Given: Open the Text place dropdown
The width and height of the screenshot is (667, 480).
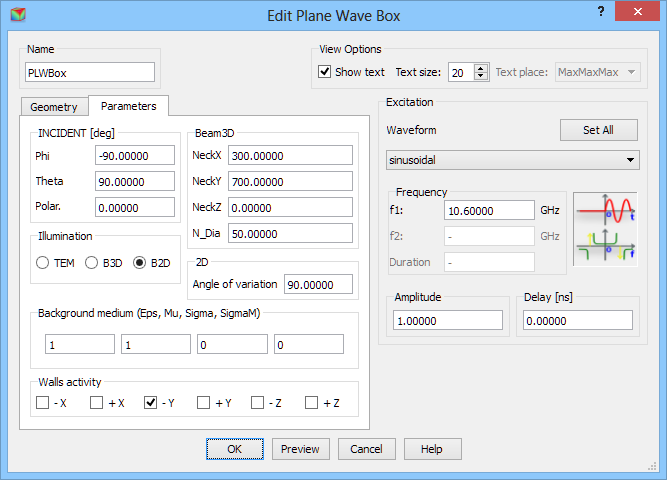Looking at the screenshot, I should coord(597,72).
